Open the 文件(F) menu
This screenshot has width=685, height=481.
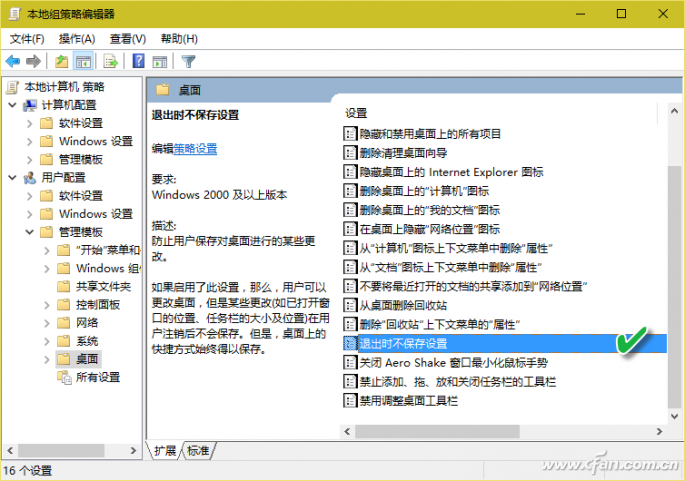[27, 39]
